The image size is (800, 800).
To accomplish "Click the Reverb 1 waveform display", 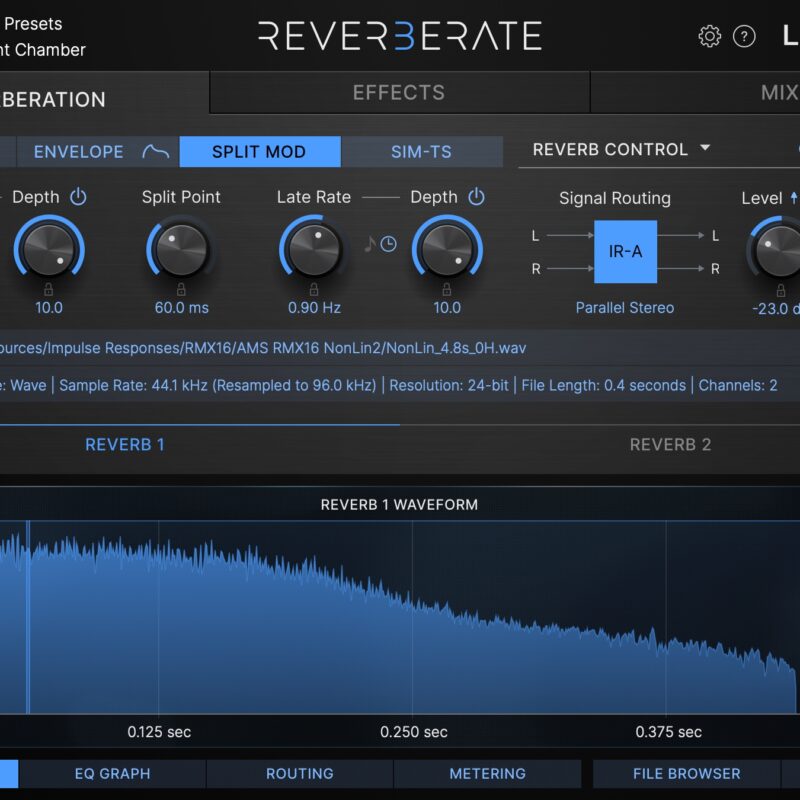I will pyautogui.click(x=400, y=617).
